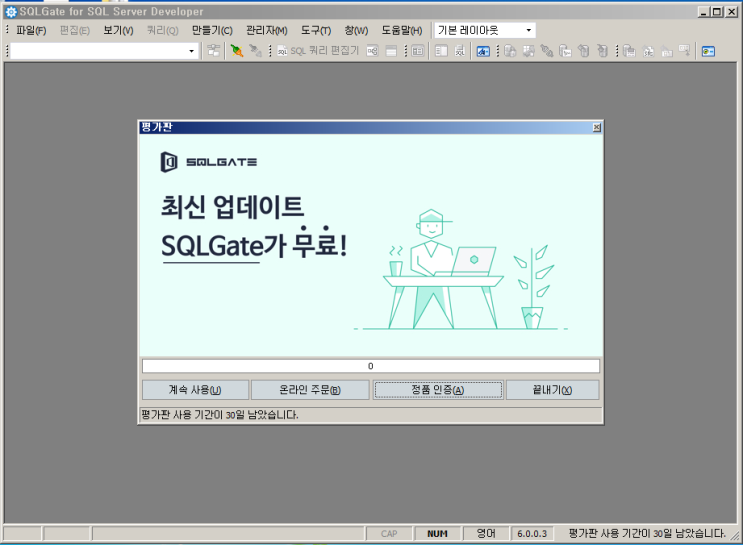Image resolution: width=743 pixels, height=545 pixels.
Task: Open the 만들기(C) menu
Action: click(212, 31)
